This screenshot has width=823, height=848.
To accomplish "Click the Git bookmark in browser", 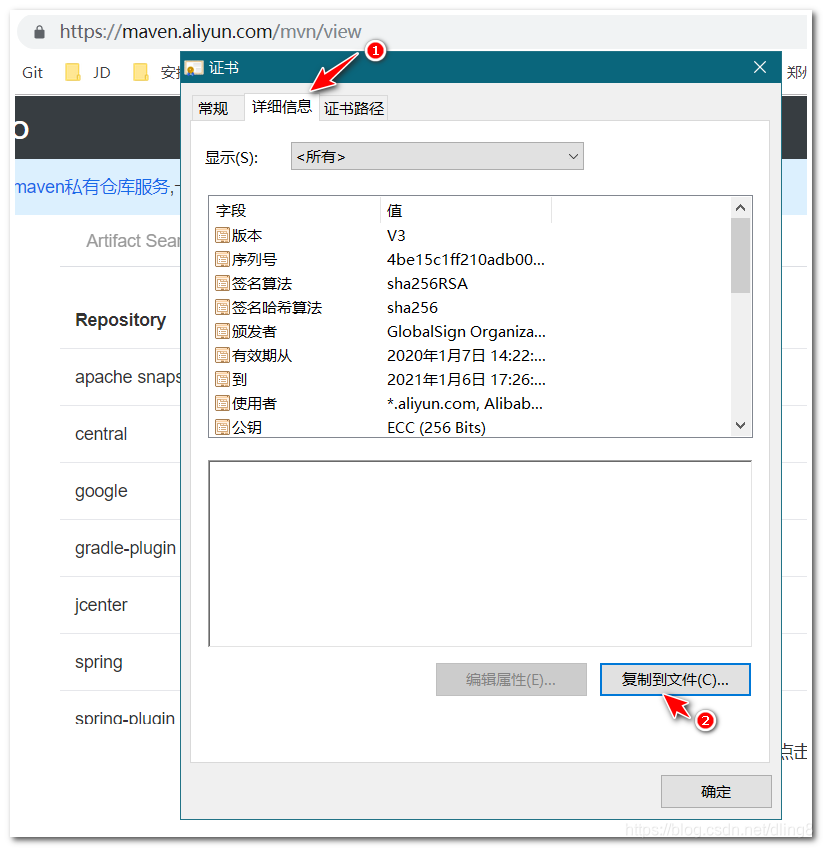I will tap(32, 72).
